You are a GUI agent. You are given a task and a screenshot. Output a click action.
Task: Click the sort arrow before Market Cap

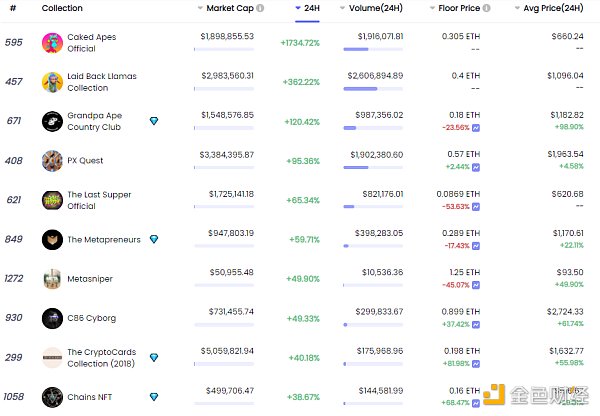point(199,8)
